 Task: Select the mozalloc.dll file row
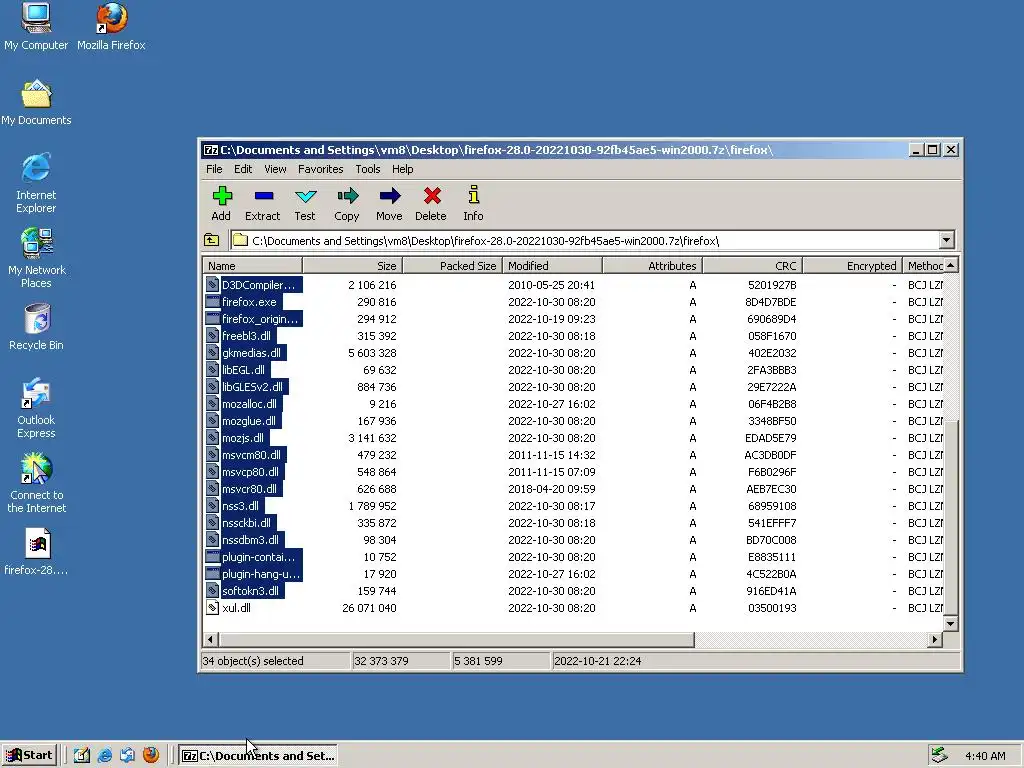pos(574,404)
